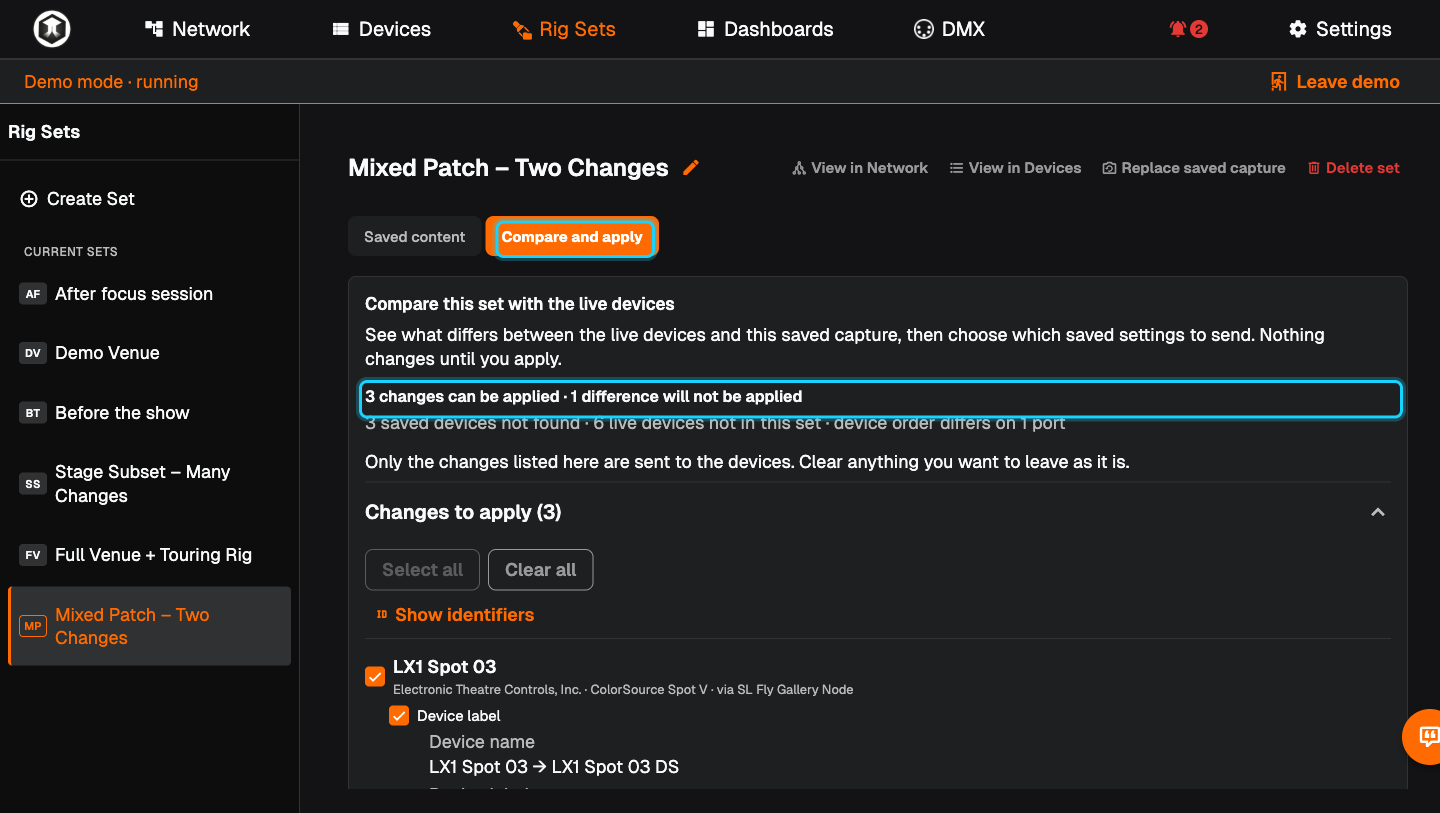Uncheck the Device label checkbox
Screen dimensions: 1440x813
[399, 716]
